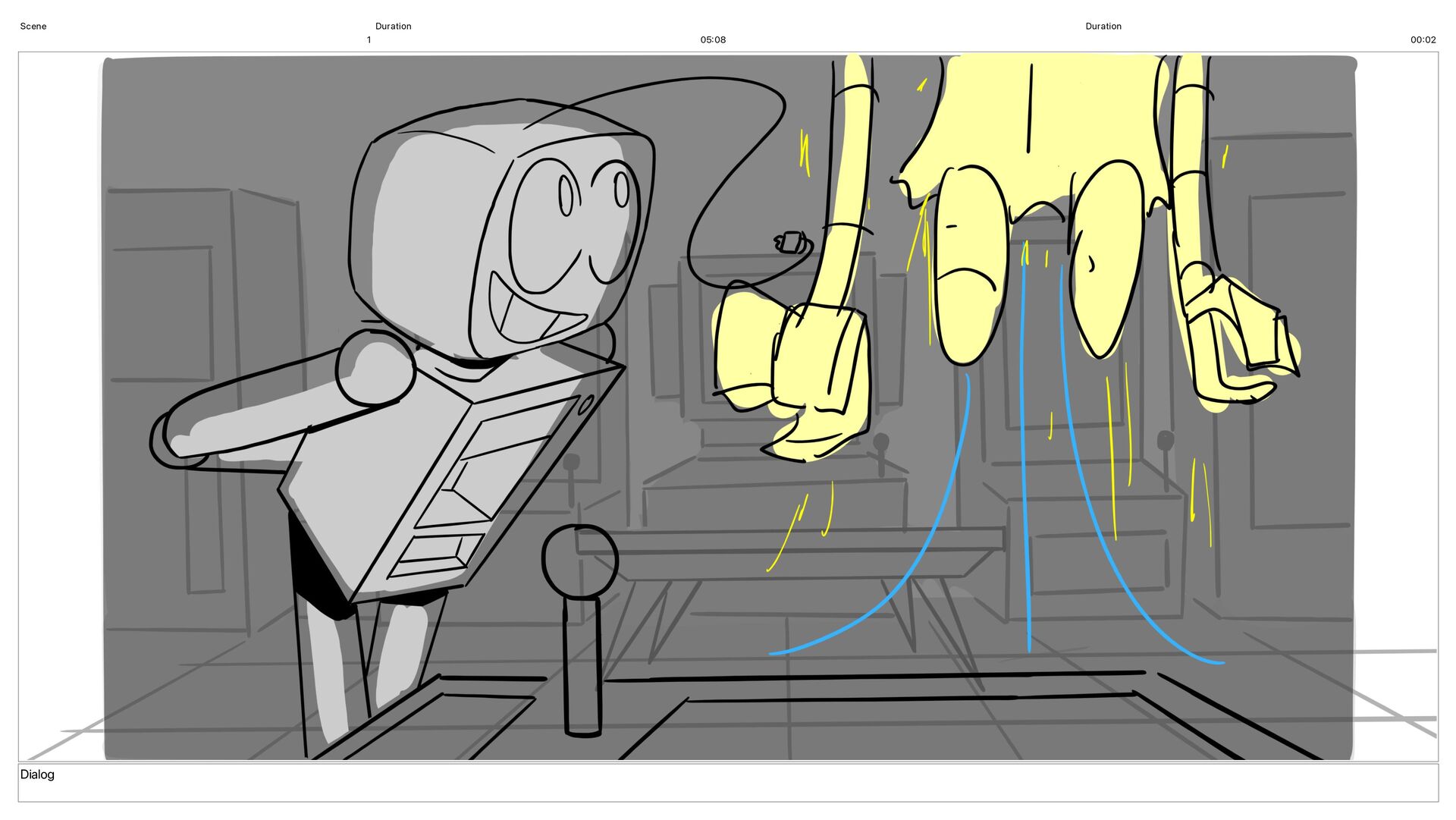Click the duration value 05:08
1456x820 pixels.
pos(713,39)
